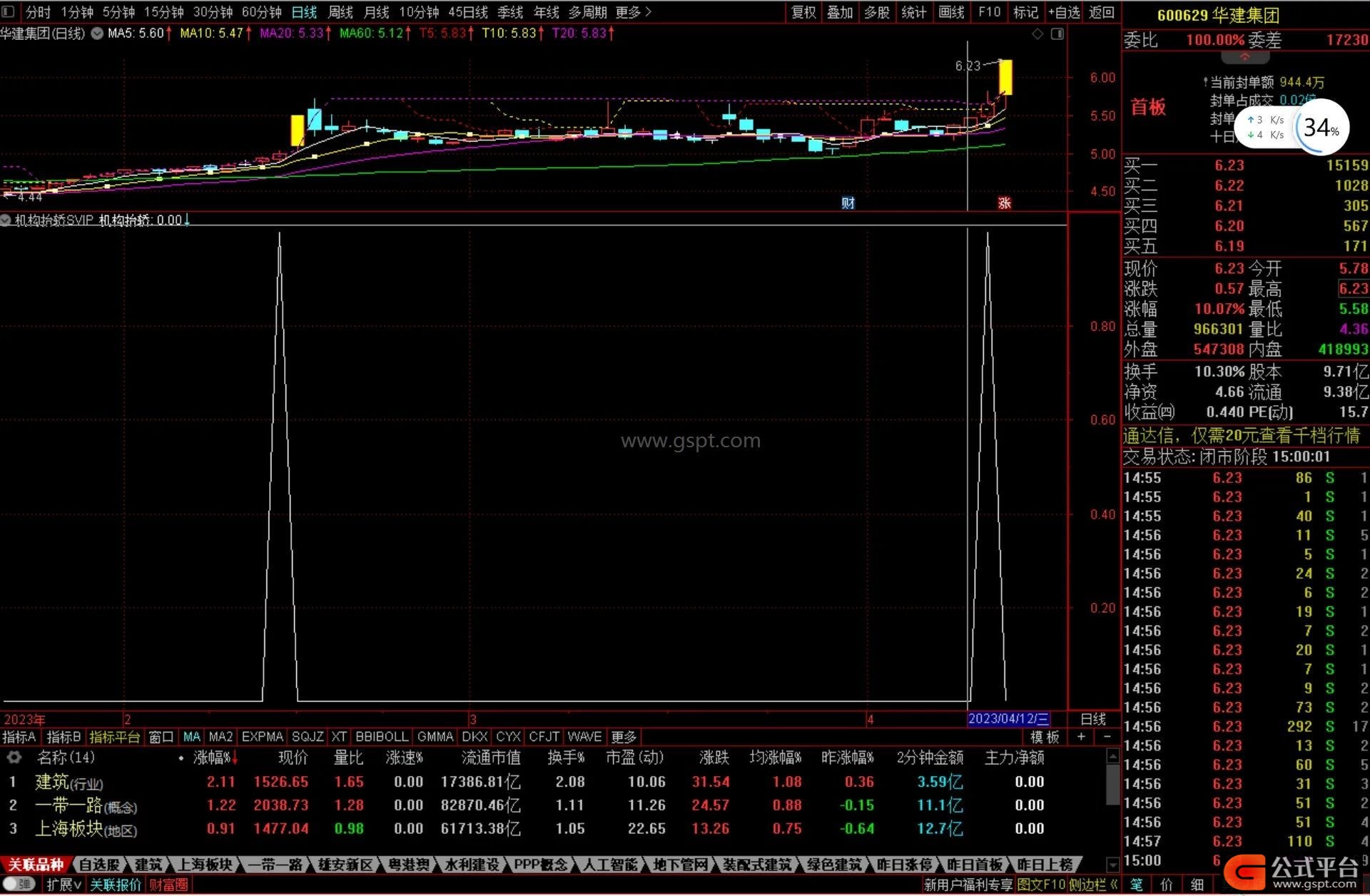The width and height of the screenshot is (1370, 896).
Task: Add stock with +自选 button
Action: point(1064,12)
